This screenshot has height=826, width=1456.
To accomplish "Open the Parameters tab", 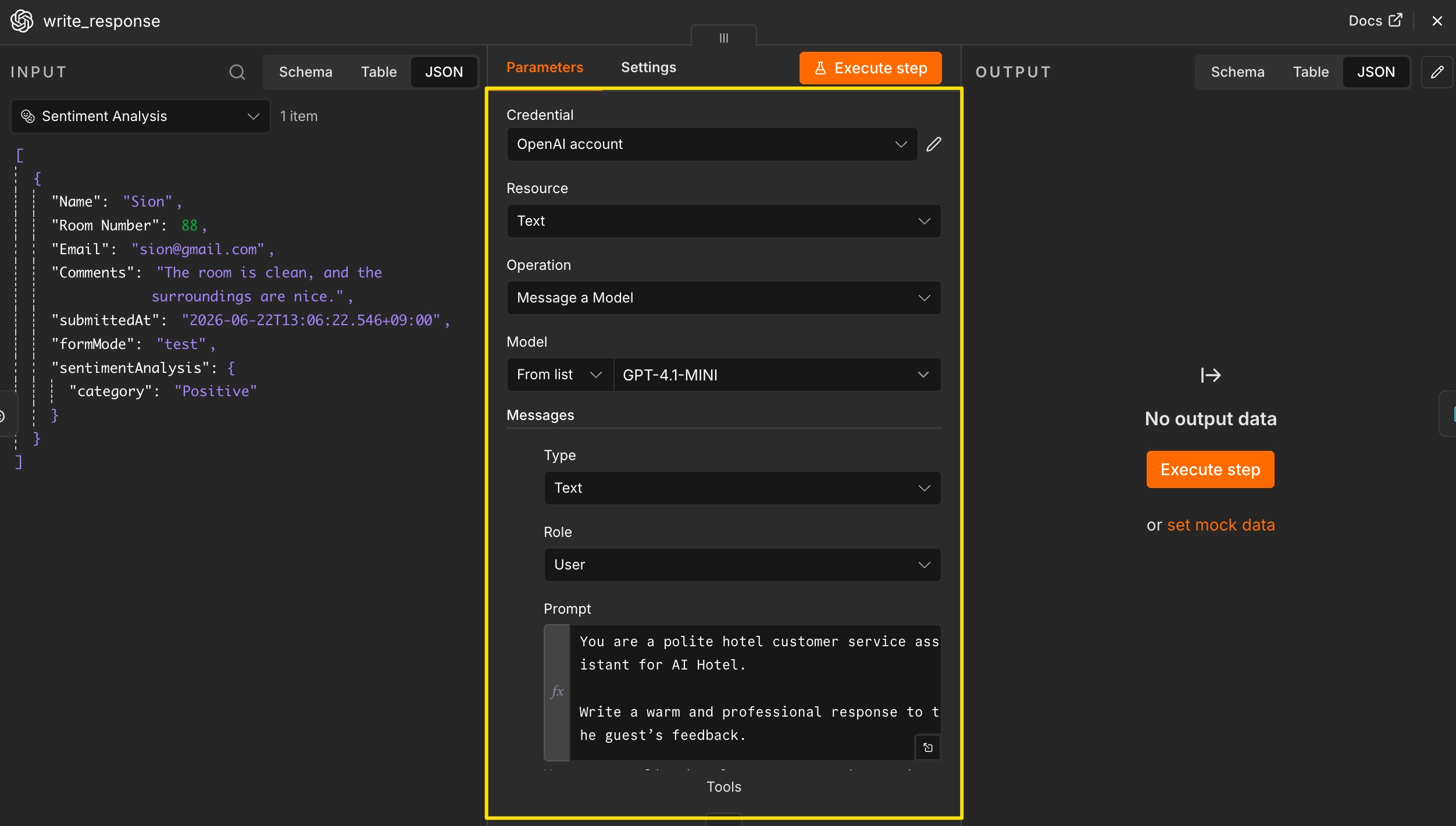I will click(x=545, y=67).
